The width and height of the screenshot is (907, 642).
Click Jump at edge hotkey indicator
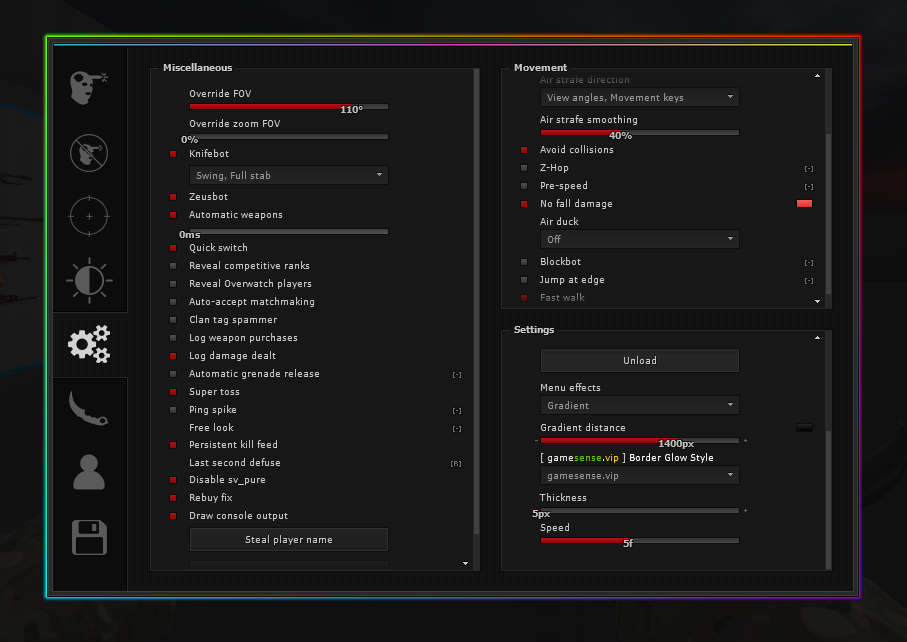tap(809, 281)
